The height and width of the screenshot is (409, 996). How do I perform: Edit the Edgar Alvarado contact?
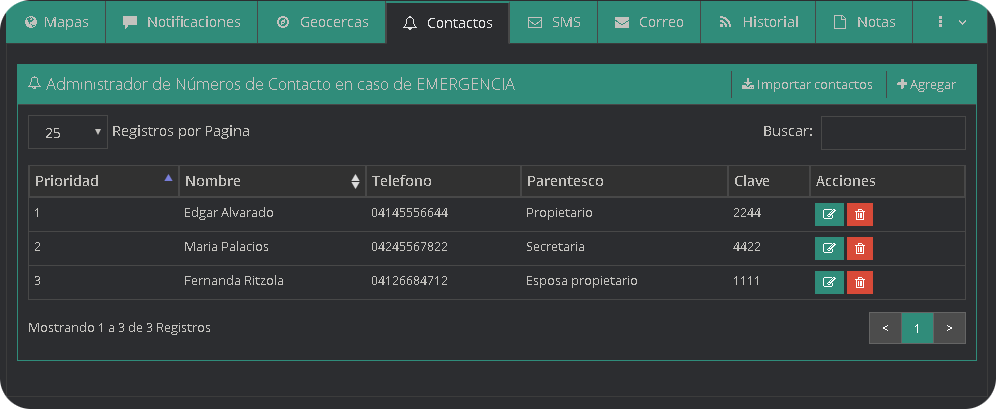click(829, 215)
